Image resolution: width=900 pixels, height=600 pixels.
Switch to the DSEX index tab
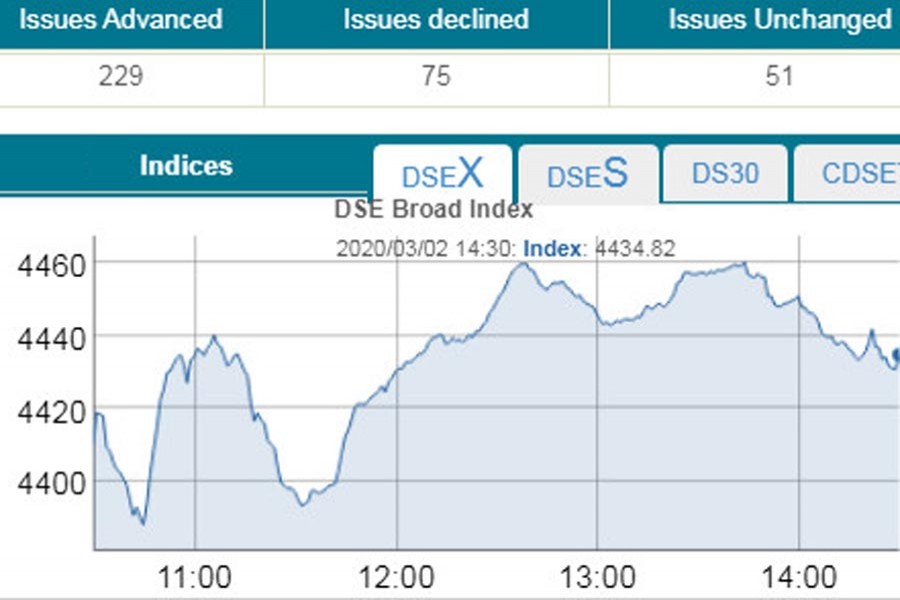[x=442, y=175]
